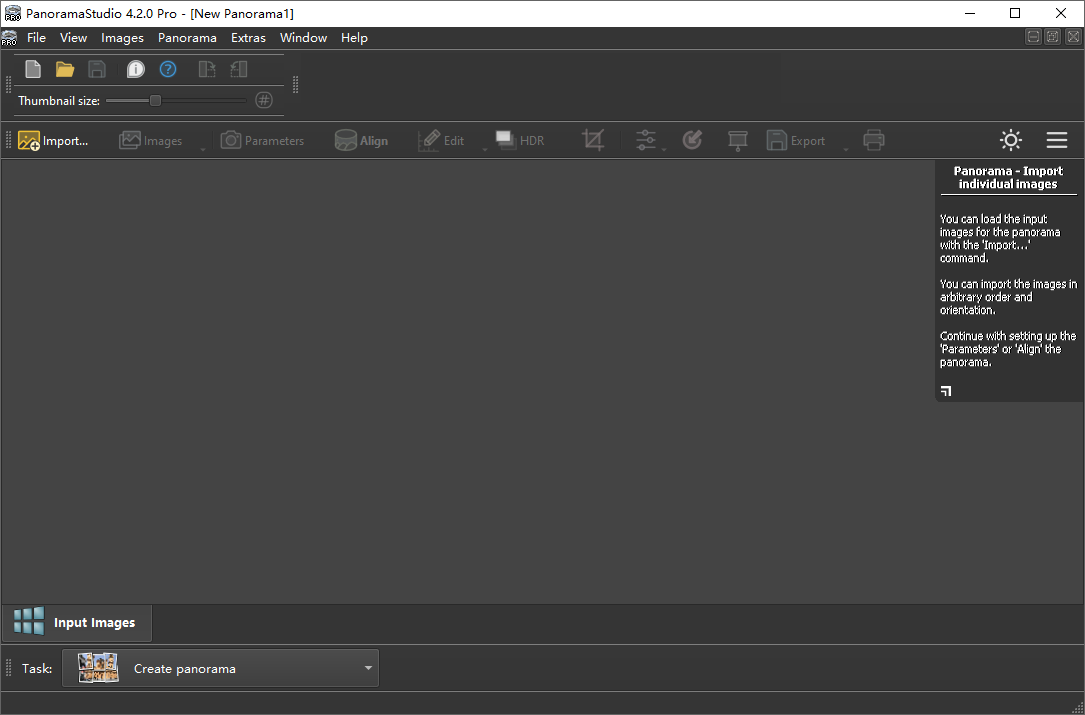Click Import... to load images
Viewport: 1085px width, 715px height.
click(53, 141)
